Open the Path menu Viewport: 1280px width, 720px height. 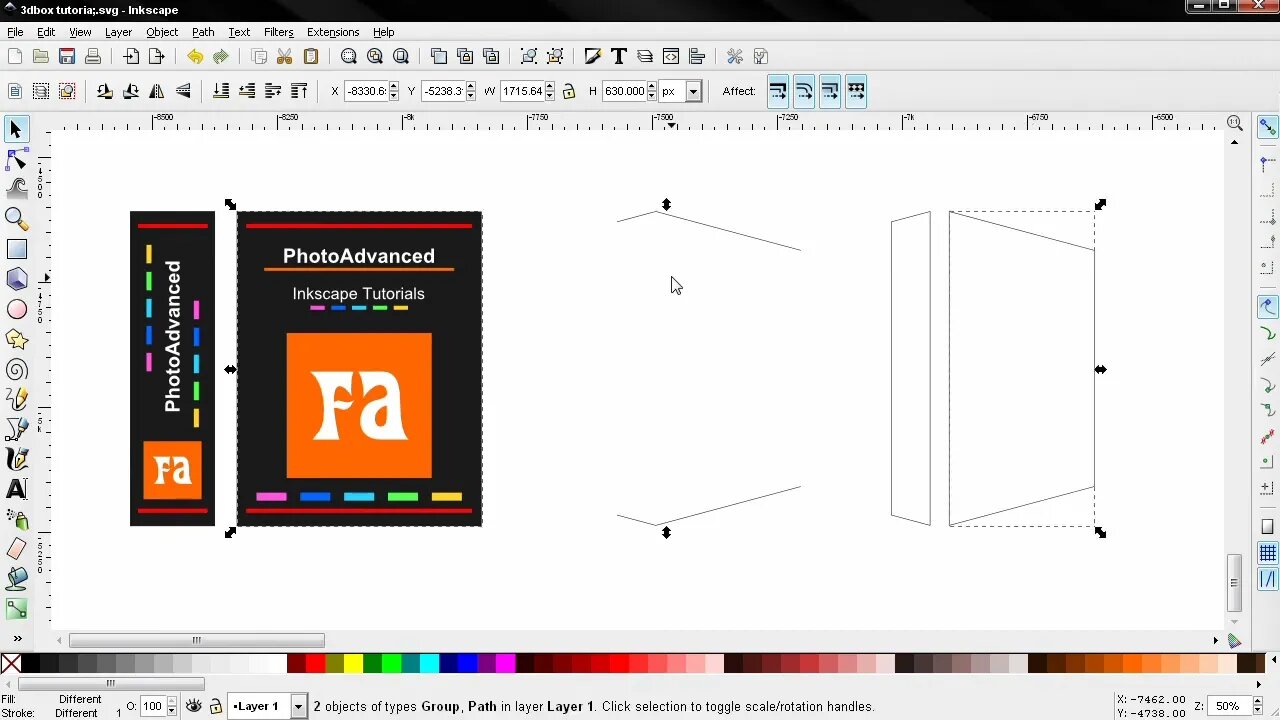(203, 32)
